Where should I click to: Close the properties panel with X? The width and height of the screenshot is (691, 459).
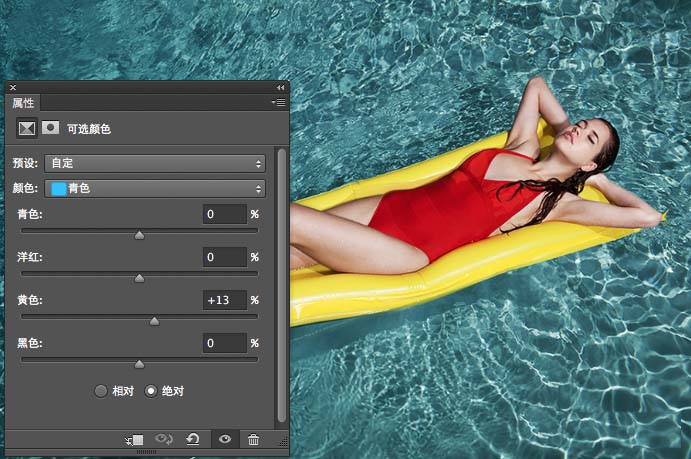13,88
